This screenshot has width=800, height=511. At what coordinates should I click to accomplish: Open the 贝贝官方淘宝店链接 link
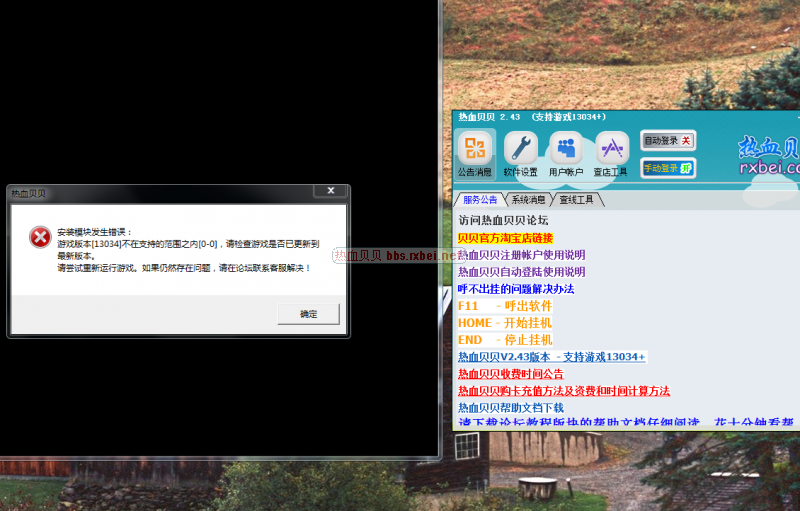point(505,238)
